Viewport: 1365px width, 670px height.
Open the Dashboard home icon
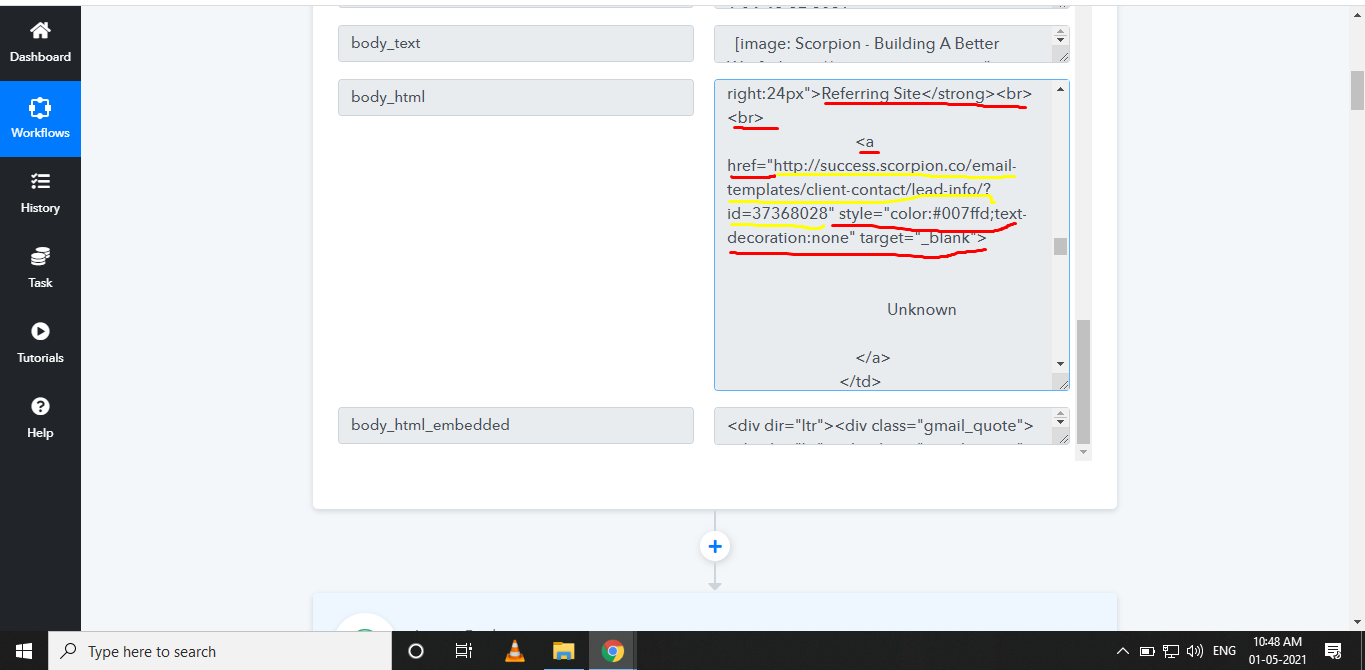[x=40, y=32]
